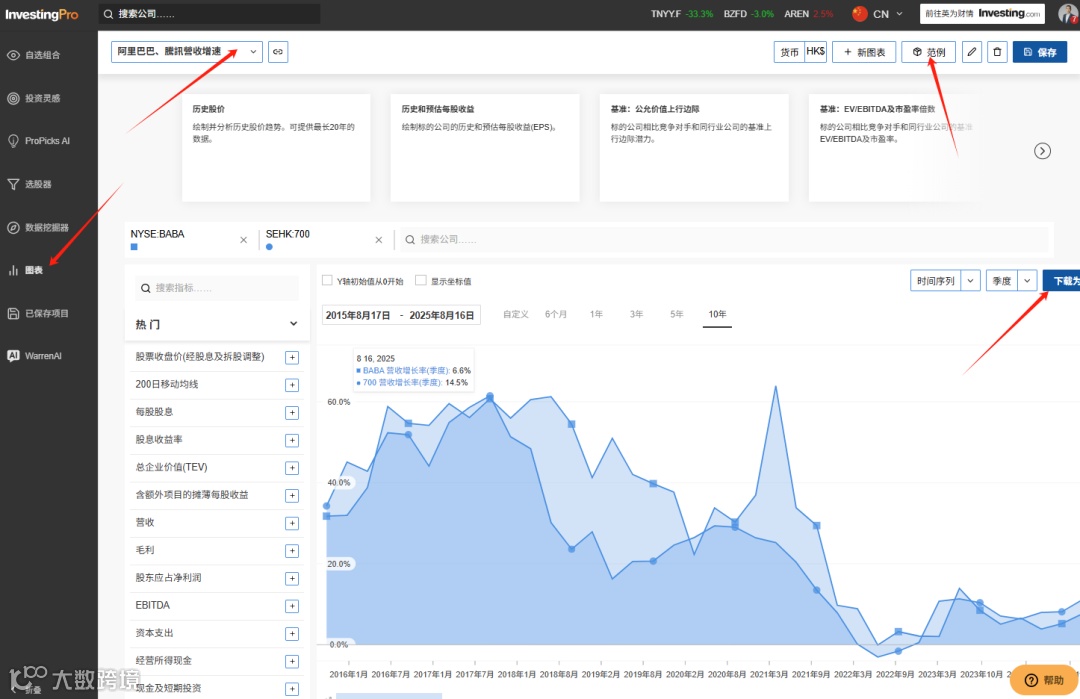This screenshot has width=1080, height=699.
Task: Add the 资本支出 metric
Action: [292, 634]
